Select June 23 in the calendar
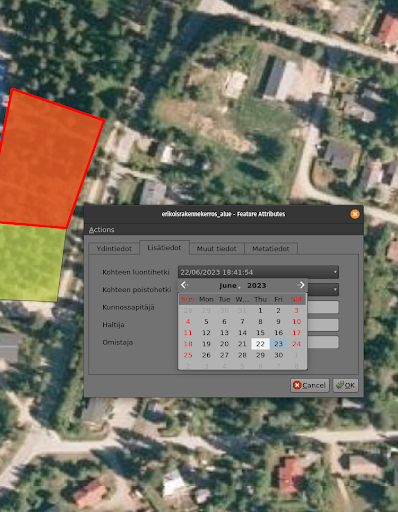The height and width of the screenshot is (512, 398). 278,344
